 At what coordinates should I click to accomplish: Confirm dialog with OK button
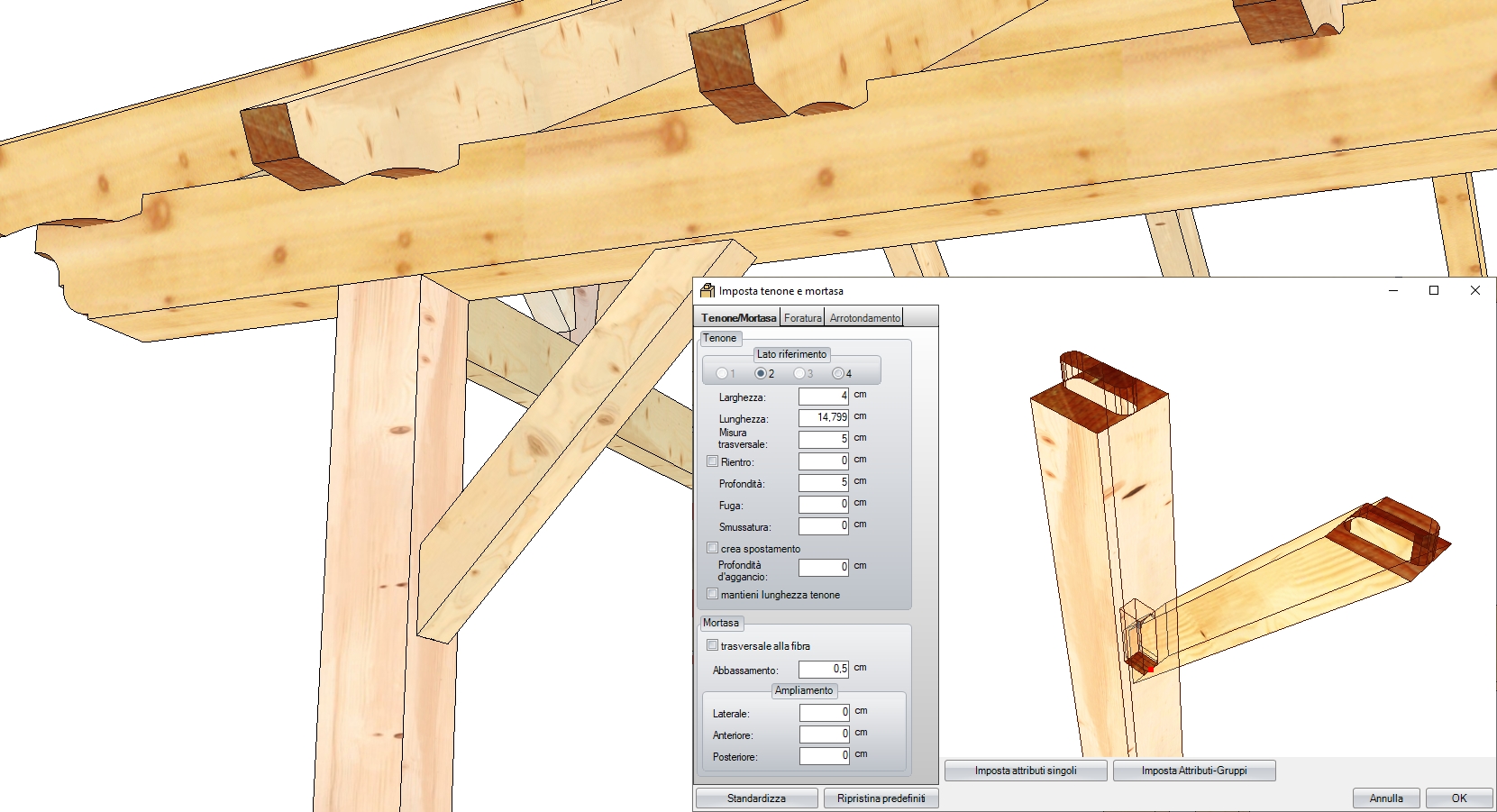[x=1458, y=798]
